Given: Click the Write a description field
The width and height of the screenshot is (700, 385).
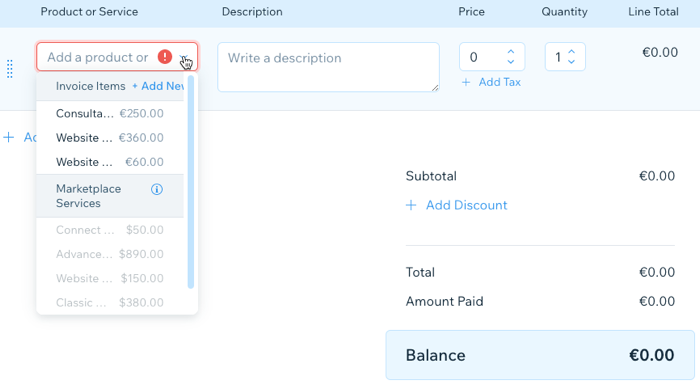Looking at the screenshot, I should [329, 67].
